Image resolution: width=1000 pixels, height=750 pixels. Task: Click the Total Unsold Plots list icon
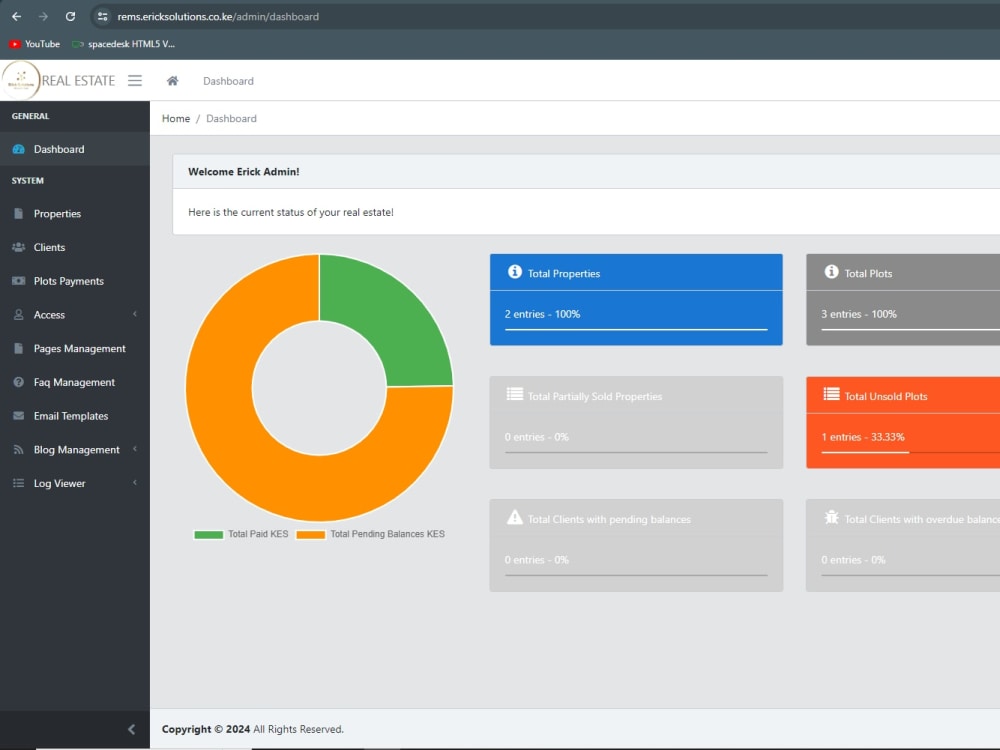(832, 395)
